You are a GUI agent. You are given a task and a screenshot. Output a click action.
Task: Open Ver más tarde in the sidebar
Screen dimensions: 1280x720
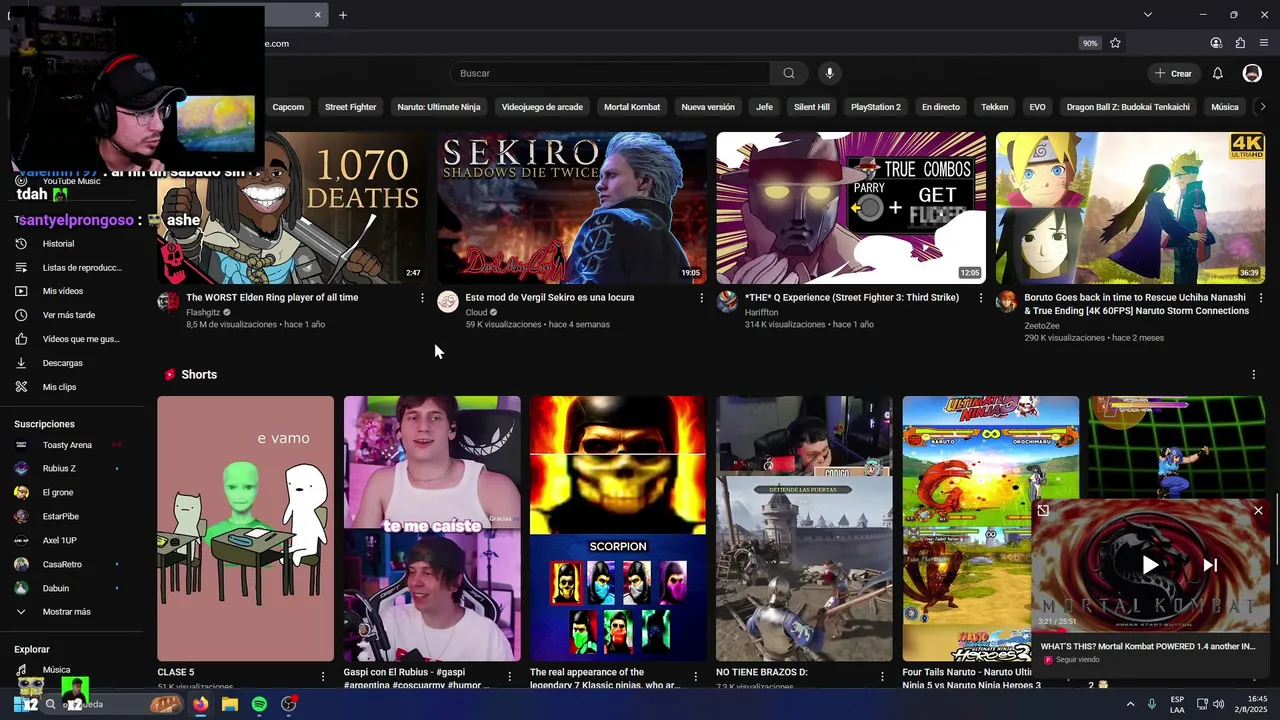click(x=68, y=315)
